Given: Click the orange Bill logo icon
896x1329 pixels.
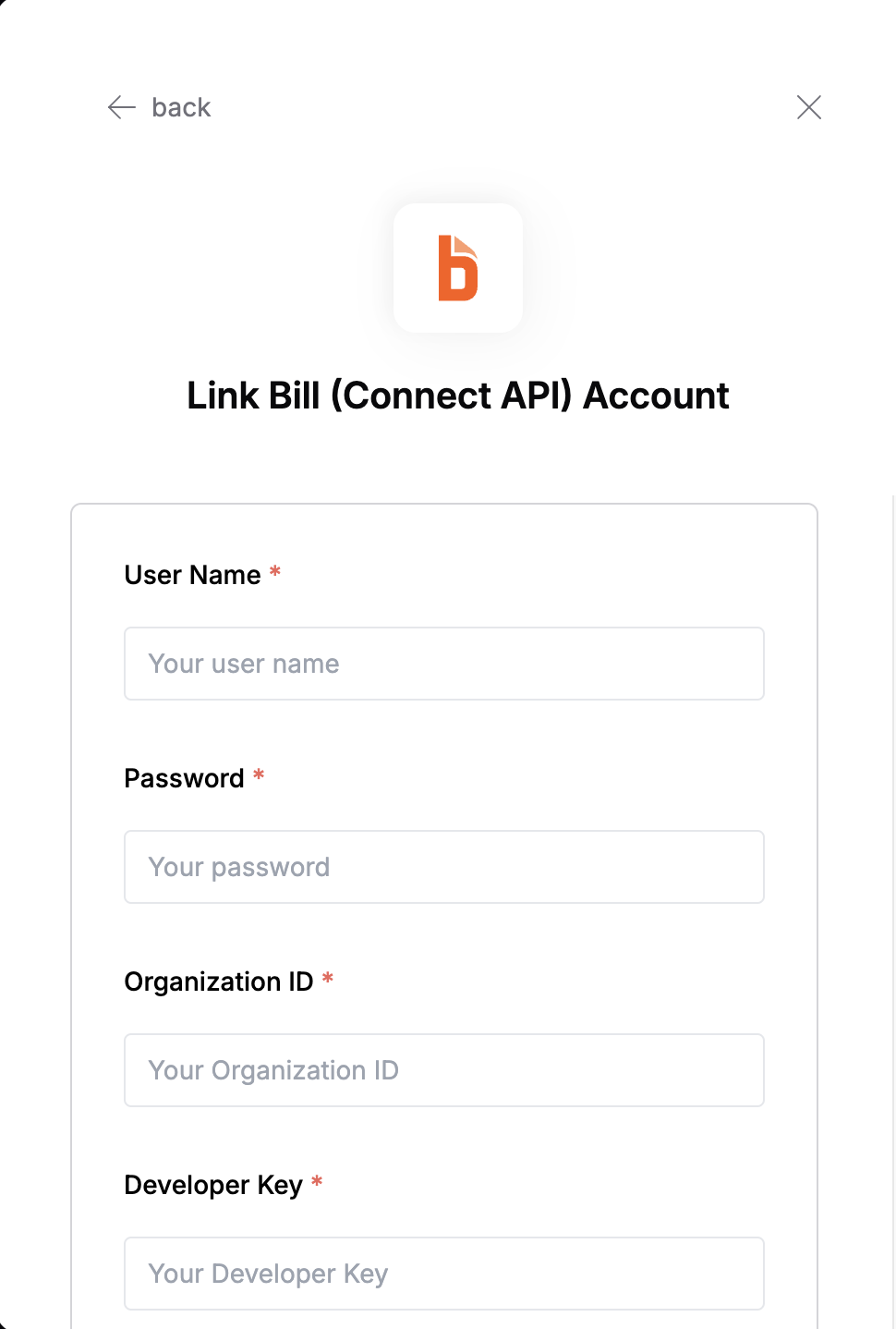Looking at the screenshot, I should click(x=458, y=268).
